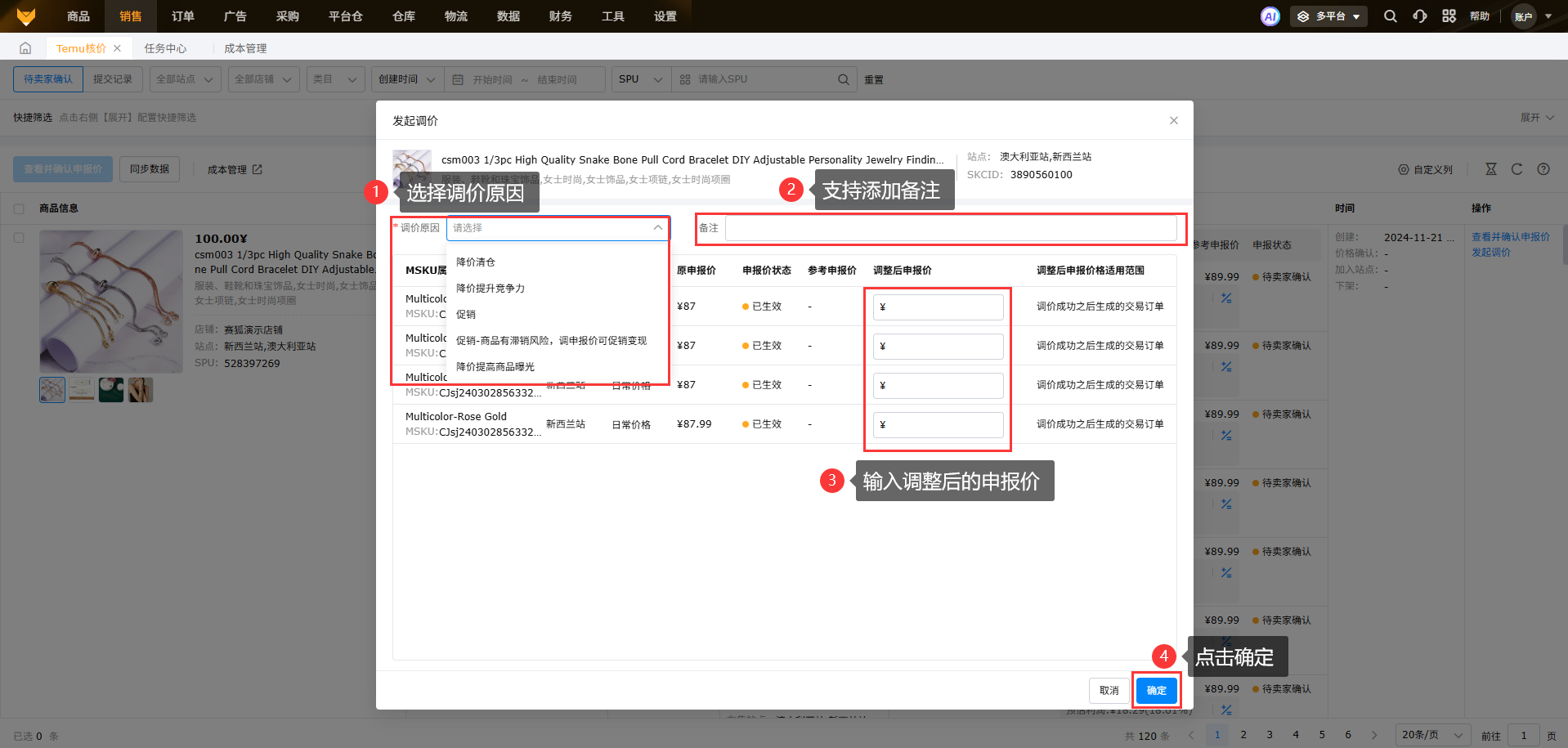Go to the home tab icon
Screen dimensions: 1568x748
[x=25, y=48]
